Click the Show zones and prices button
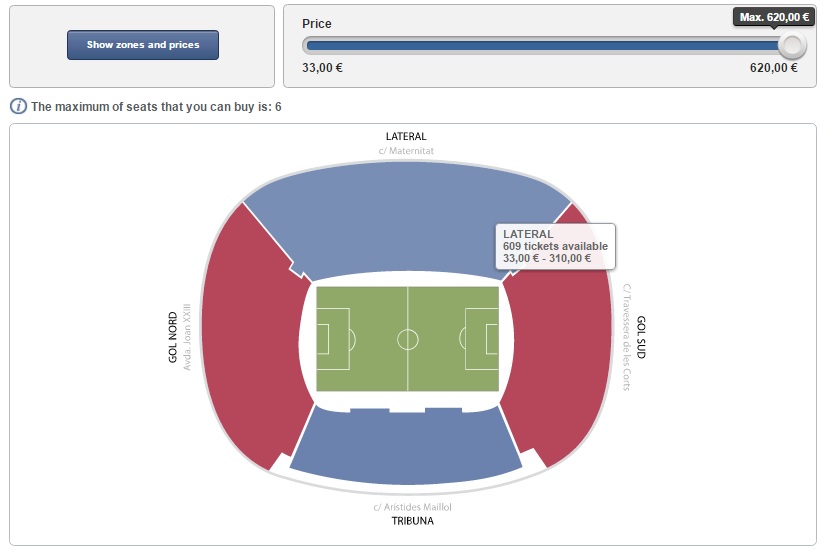This screenshot has width=824, height=550. point(142,45)
